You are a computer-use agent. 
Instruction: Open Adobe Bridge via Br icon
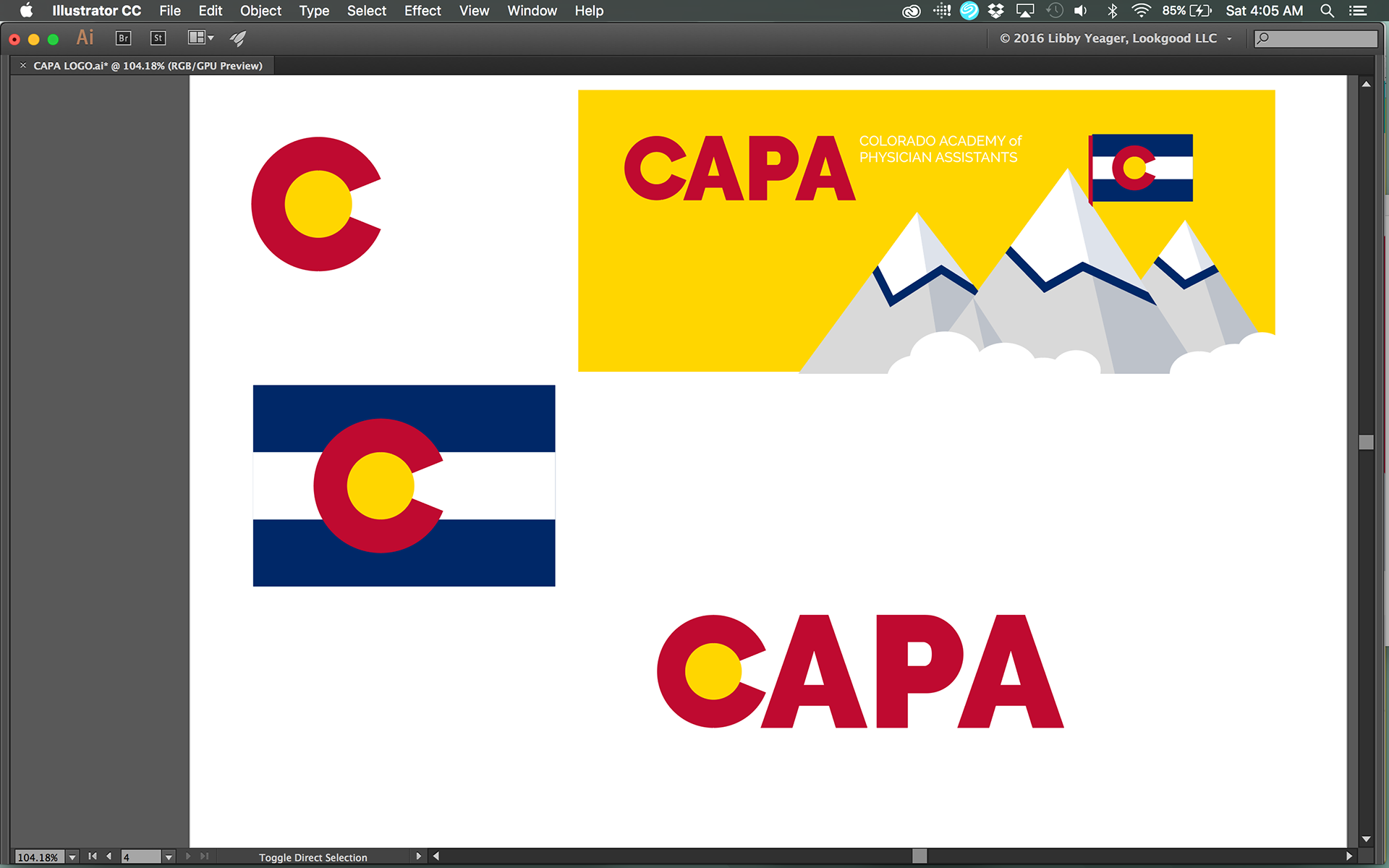123,38
